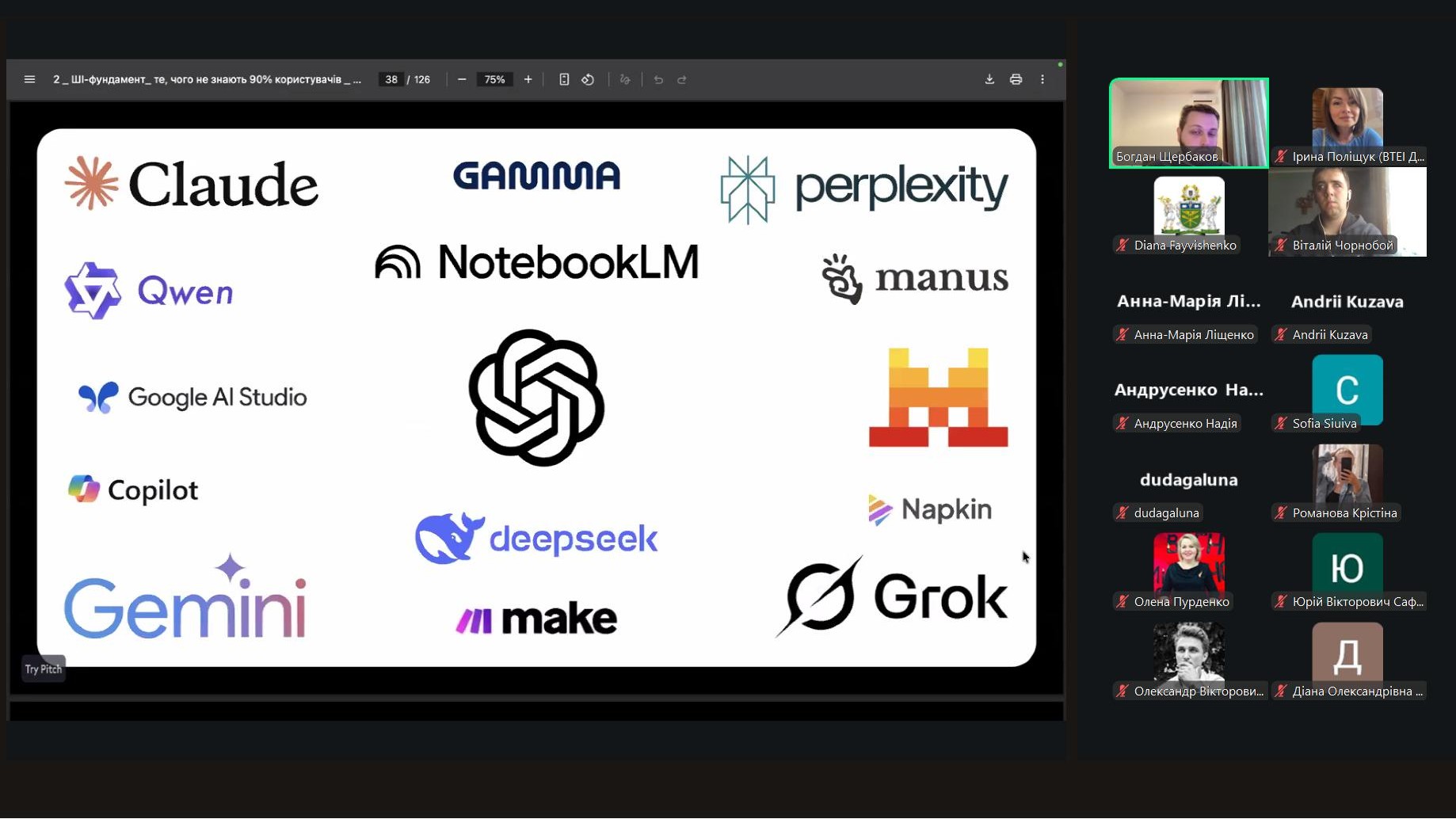1456x819 pixels.
Task: Click the zoom out minus button
Action: pyautogui.click(x=462, y=79)
